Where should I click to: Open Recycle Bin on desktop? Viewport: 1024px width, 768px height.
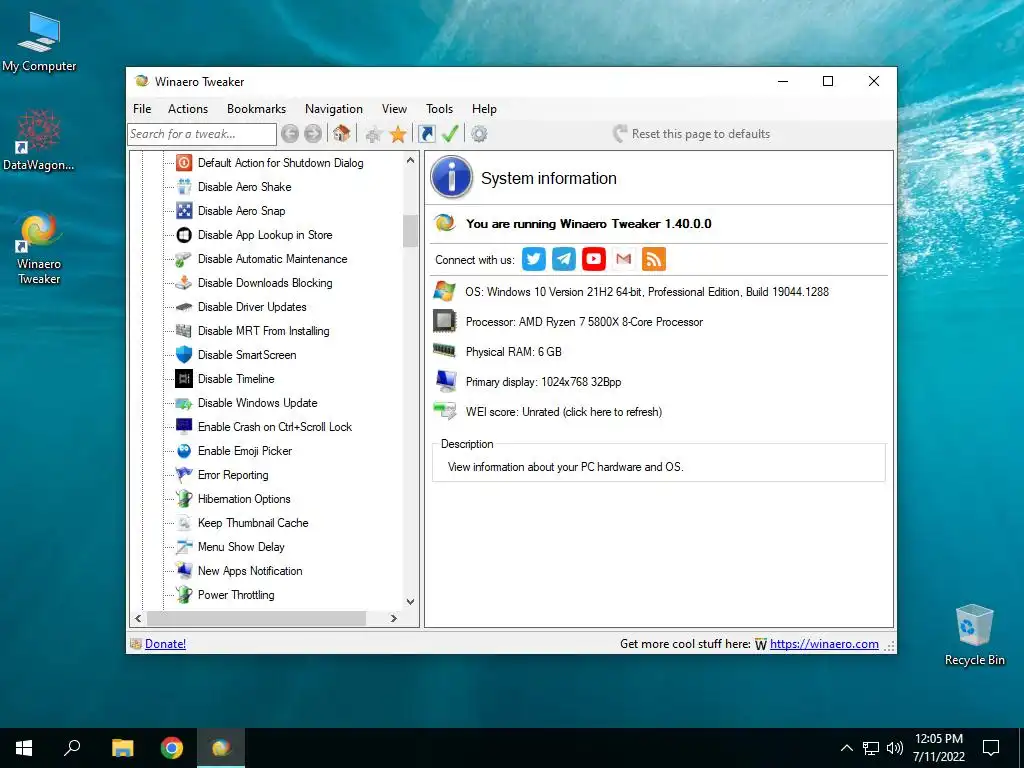974,635
